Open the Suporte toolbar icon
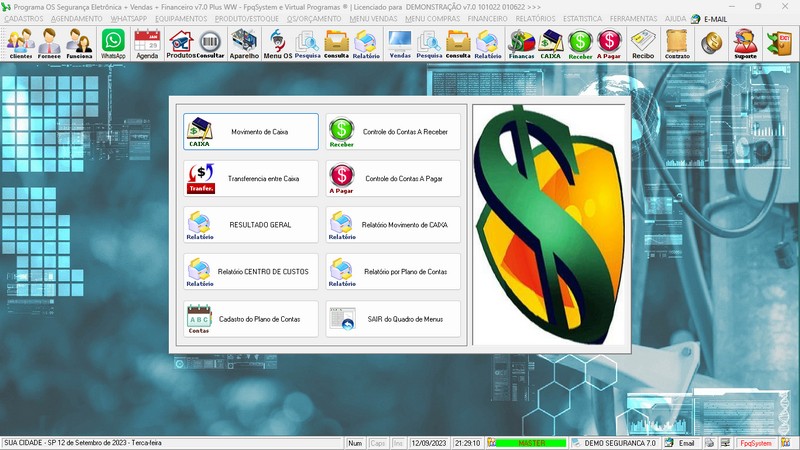Viewport: 800px width, 450px height. 745,44
